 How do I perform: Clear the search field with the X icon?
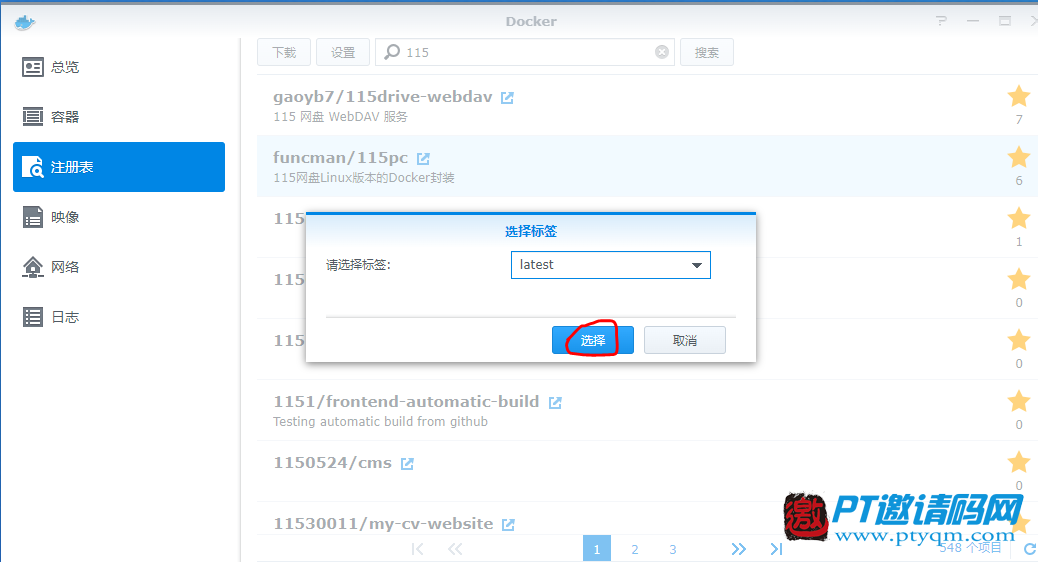[662, 52]
